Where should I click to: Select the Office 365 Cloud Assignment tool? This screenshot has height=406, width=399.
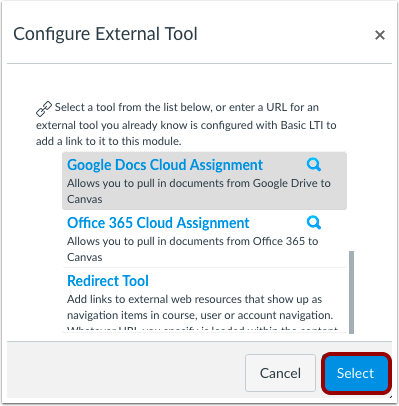[158, 223]
